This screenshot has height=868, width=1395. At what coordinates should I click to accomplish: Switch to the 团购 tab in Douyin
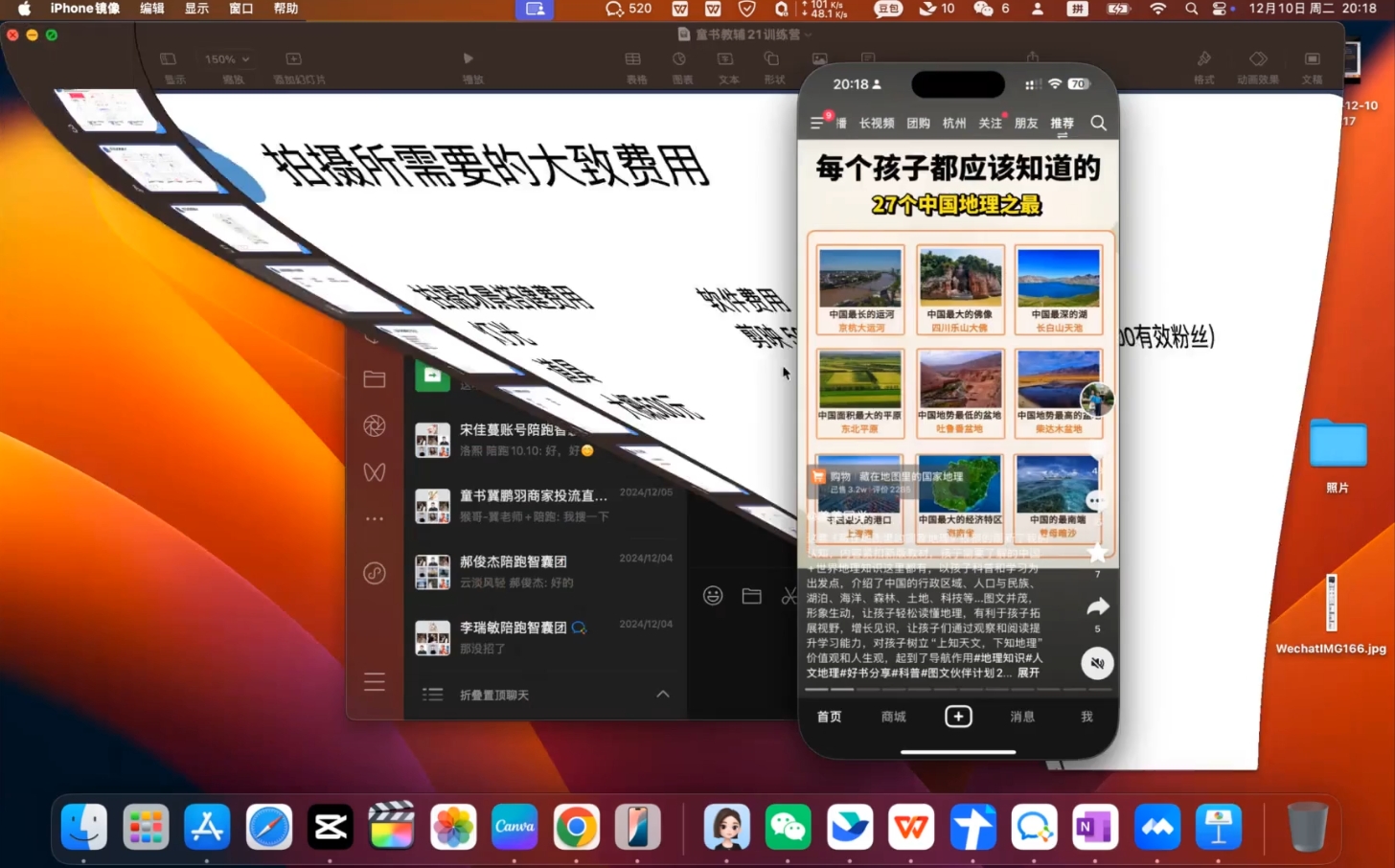tap(918, 123)
